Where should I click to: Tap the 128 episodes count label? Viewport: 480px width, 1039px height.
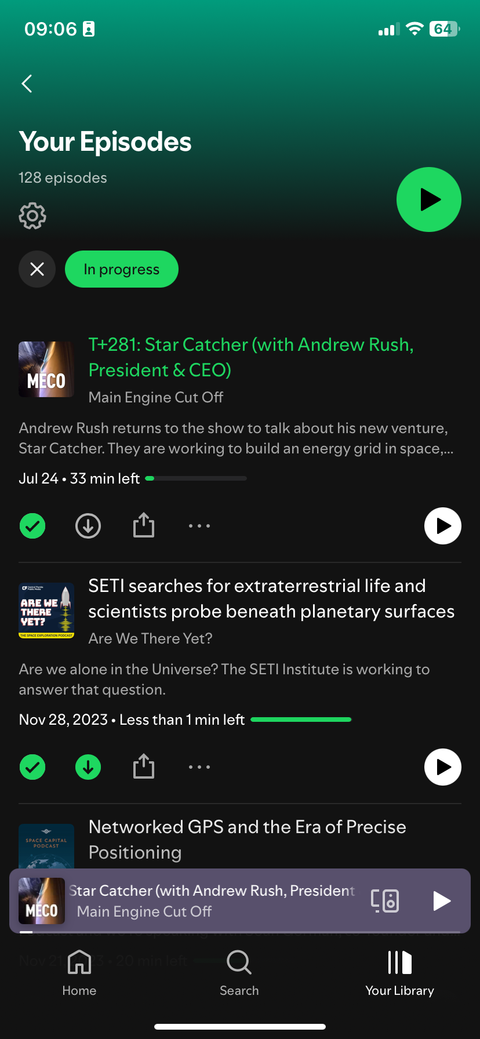click(x=63, y=178)
